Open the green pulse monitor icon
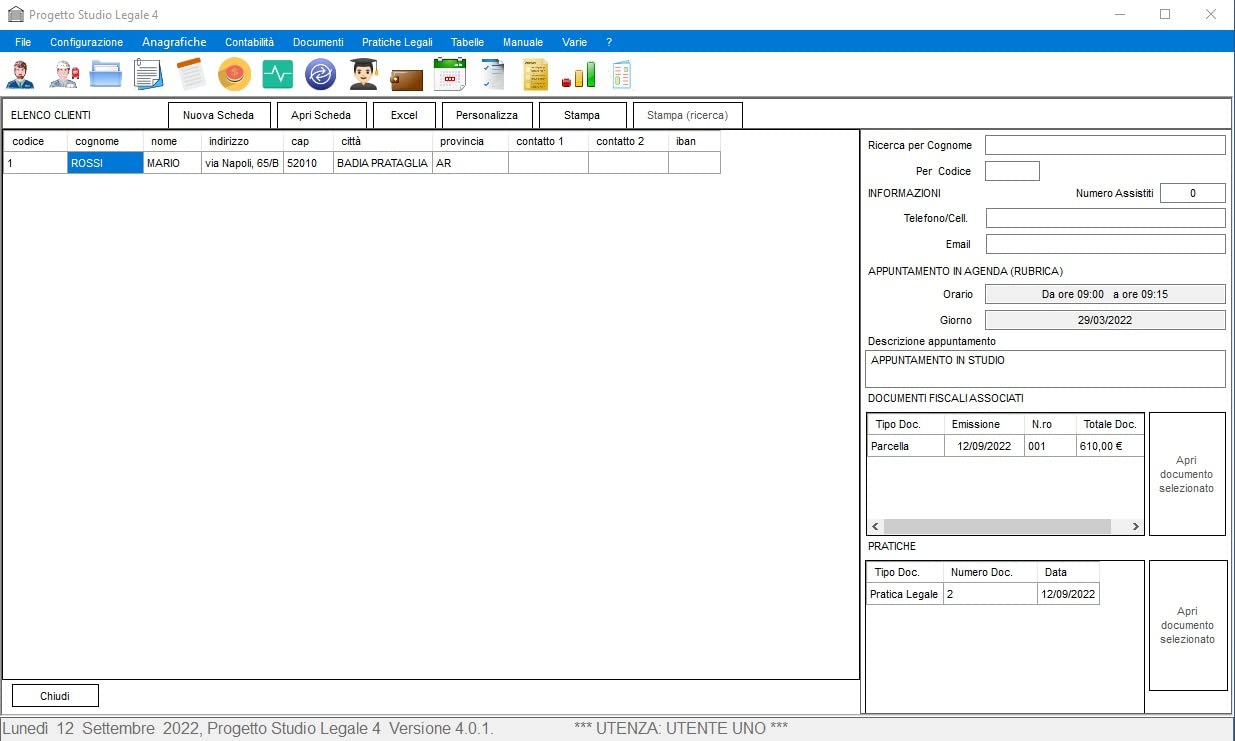 pyautogui.click(x=277, y=74)
